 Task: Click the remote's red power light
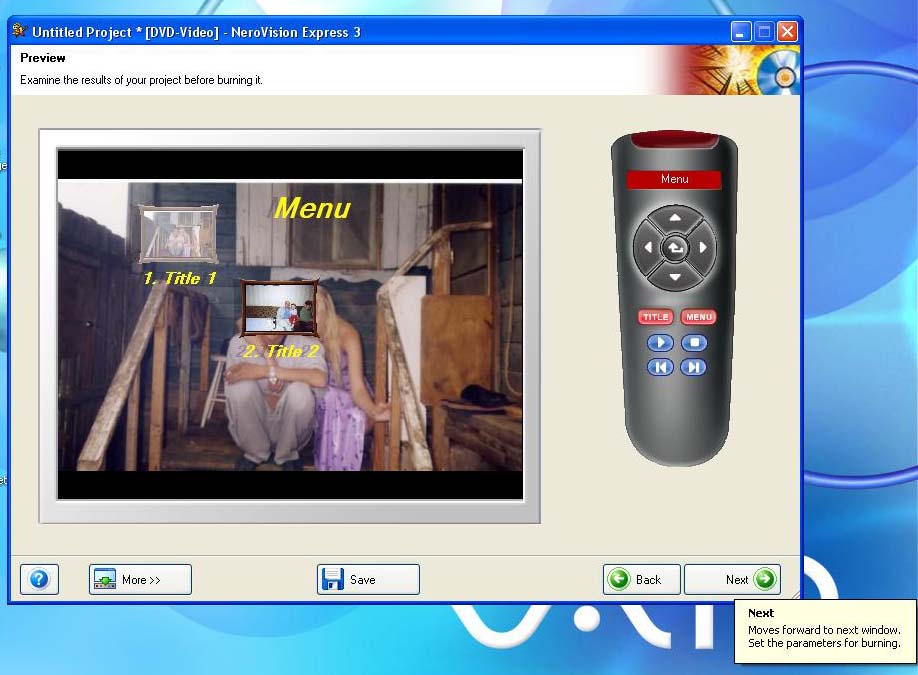tap(674, 139)
